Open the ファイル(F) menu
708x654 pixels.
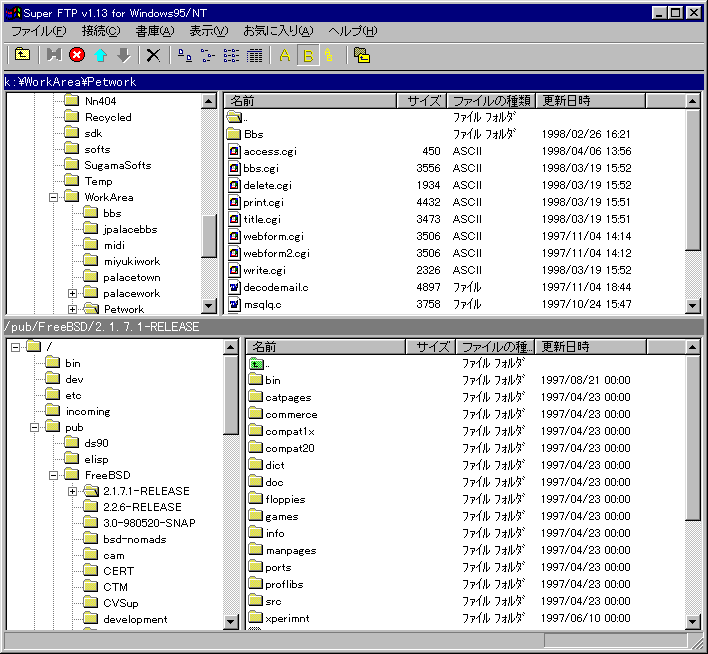coord(38,31)
